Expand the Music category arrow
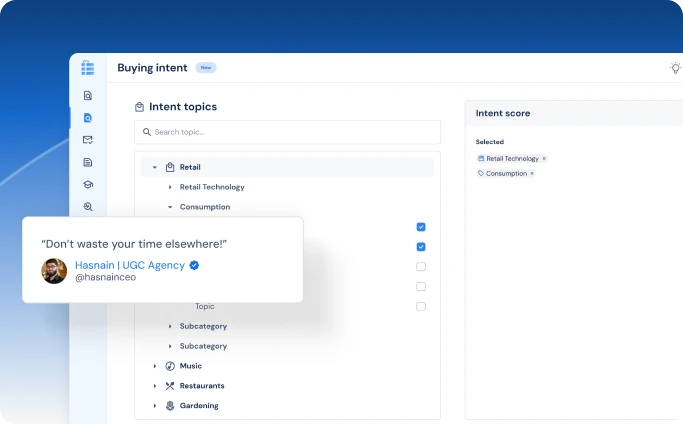683x424 pixels. 155,366
